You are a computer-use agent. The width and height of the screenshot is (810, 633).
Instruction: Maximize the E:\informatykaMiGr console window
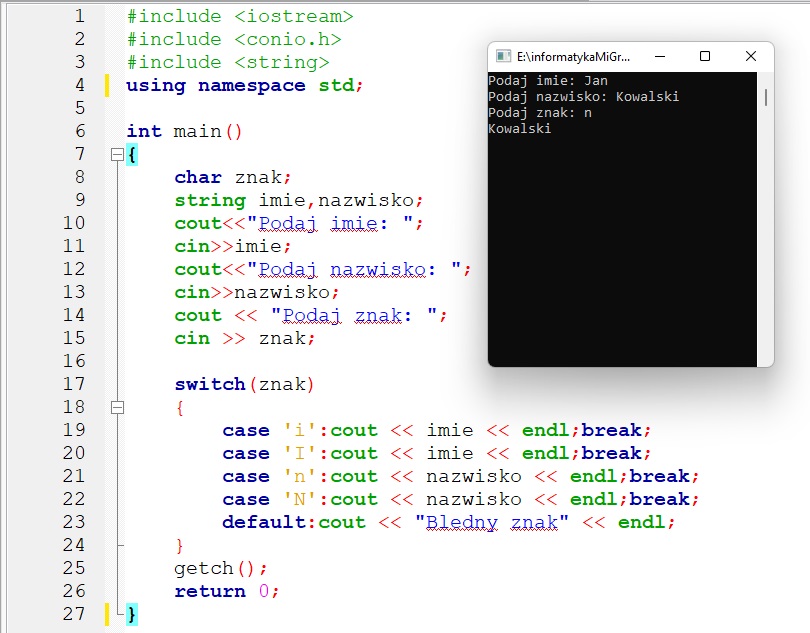(x=705, y=56)
